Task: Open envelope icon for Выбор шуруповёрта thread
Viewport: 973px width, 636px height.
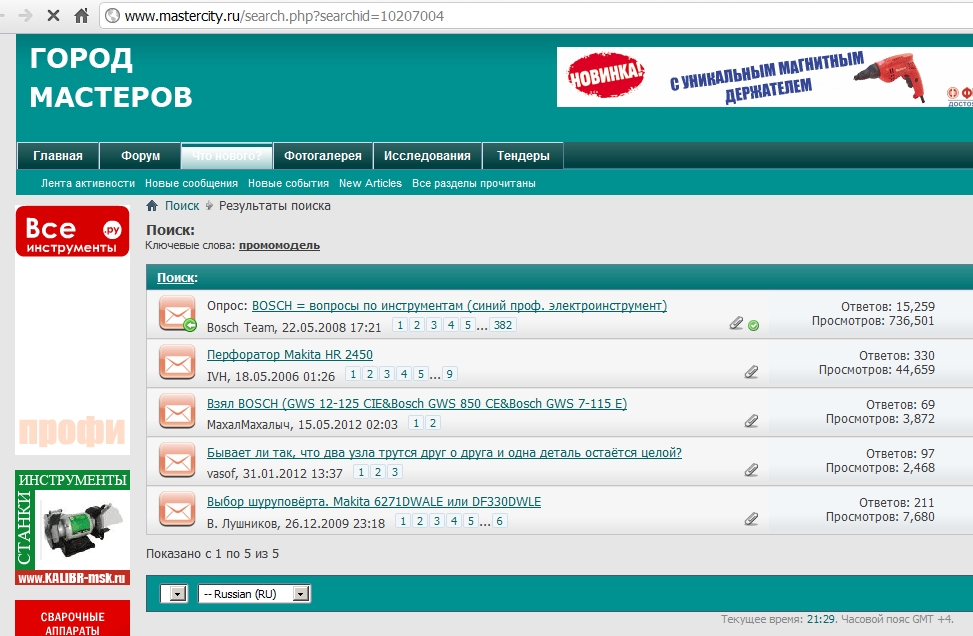Action: (177, 510)
